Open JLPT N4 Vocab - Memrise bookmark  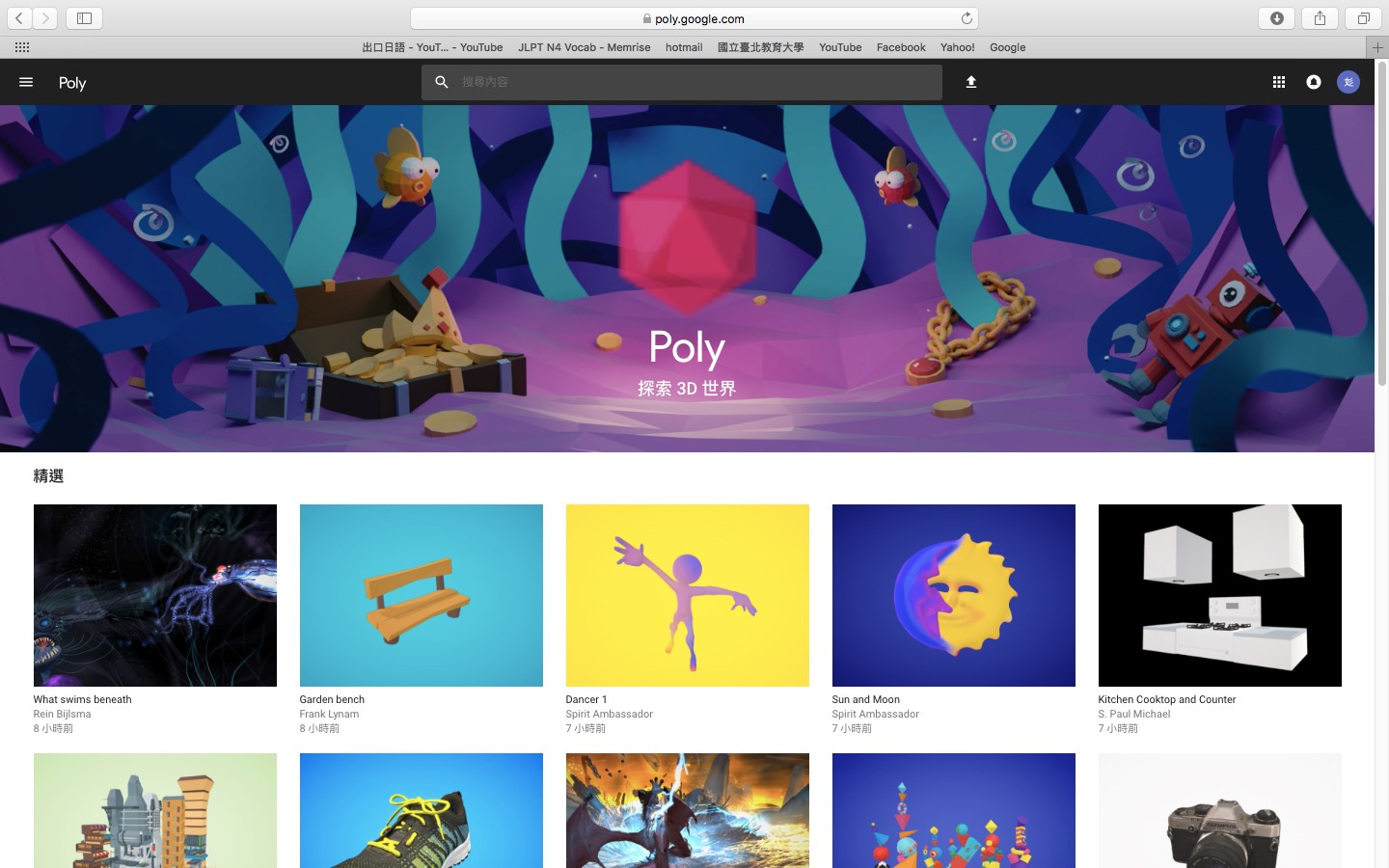coord(584,47)
